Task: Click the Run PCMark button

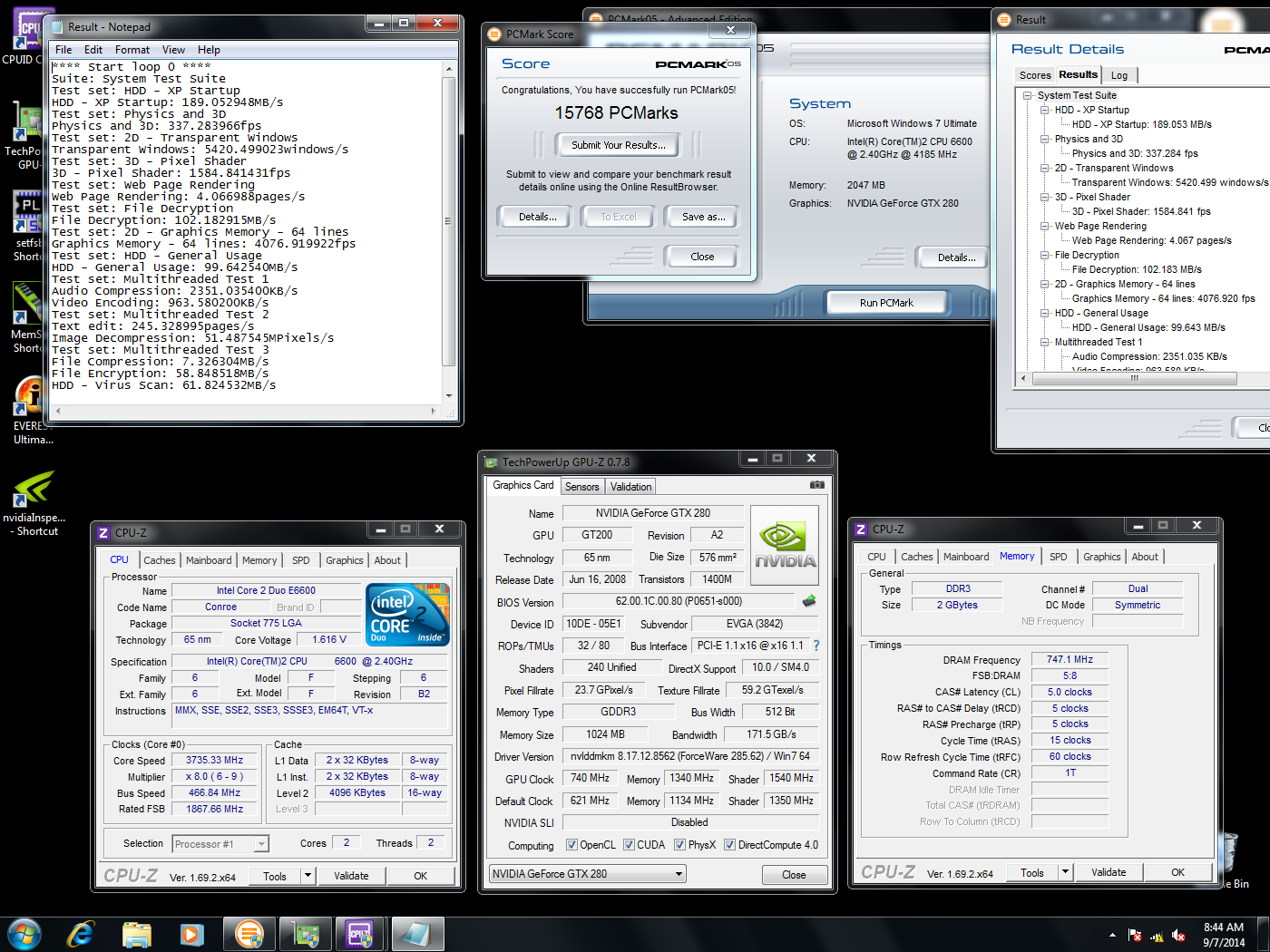Action: pyautogui.click(x=886, y=303)
